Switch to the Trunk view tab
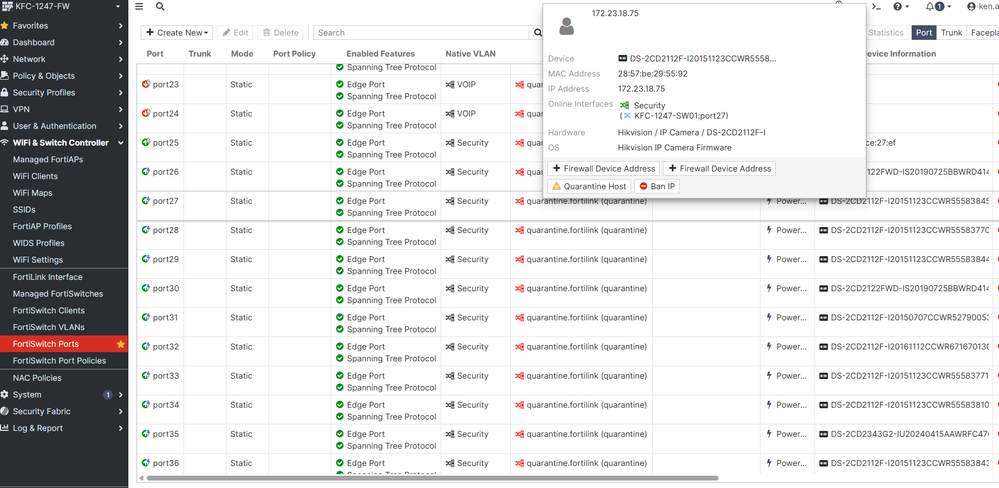This screenshot has height=488, width=999. pyautogui.click(x=951, y=32)
